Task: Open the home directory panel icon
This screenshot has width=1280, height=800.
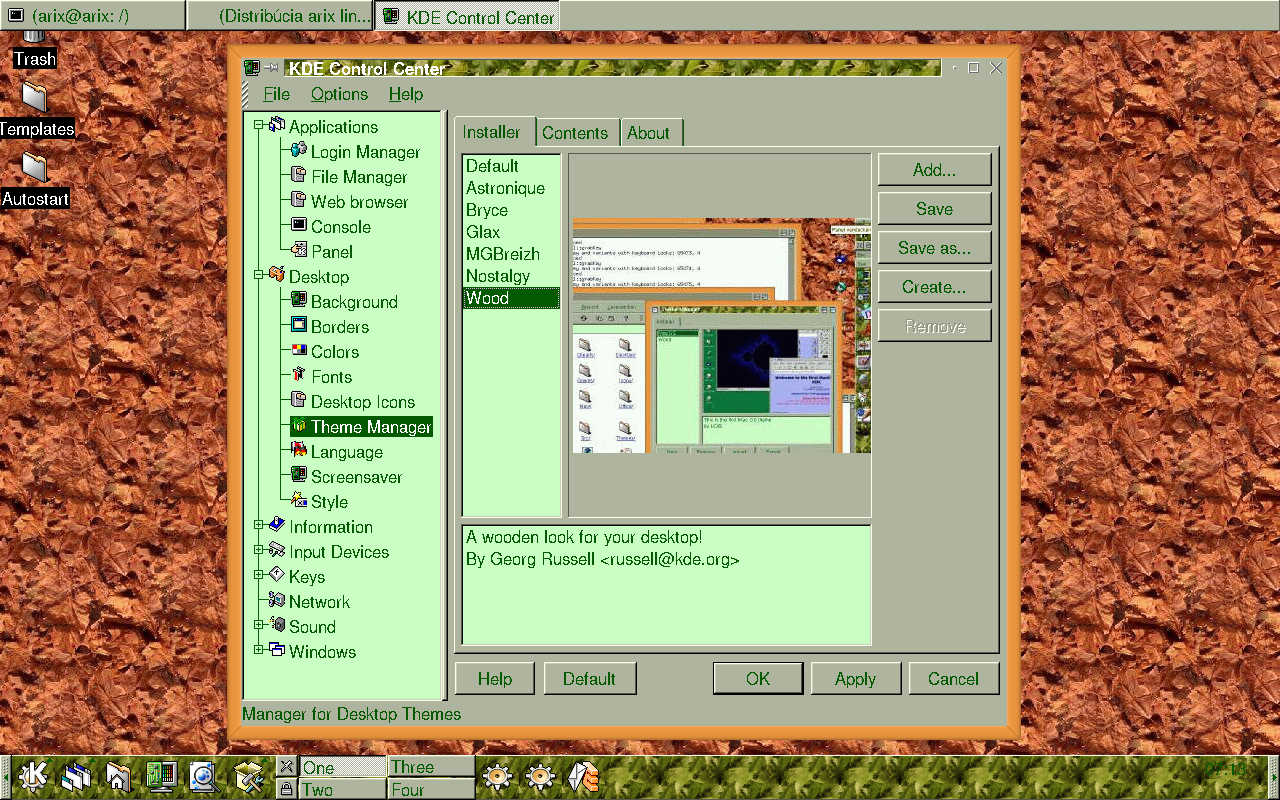Action: pos(119,777)
